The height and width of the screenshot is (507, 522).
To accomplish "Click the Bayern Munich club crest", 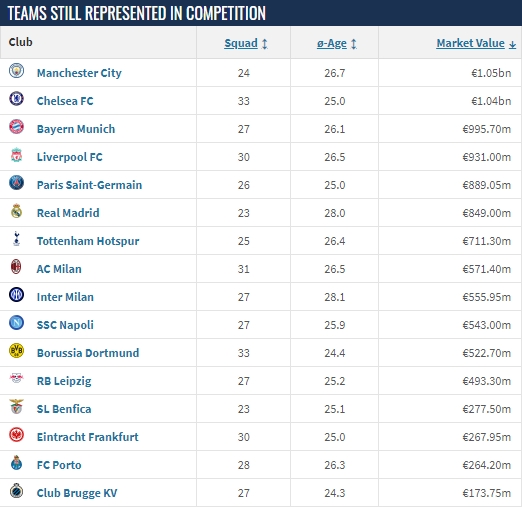I will (x=16, y=127).
